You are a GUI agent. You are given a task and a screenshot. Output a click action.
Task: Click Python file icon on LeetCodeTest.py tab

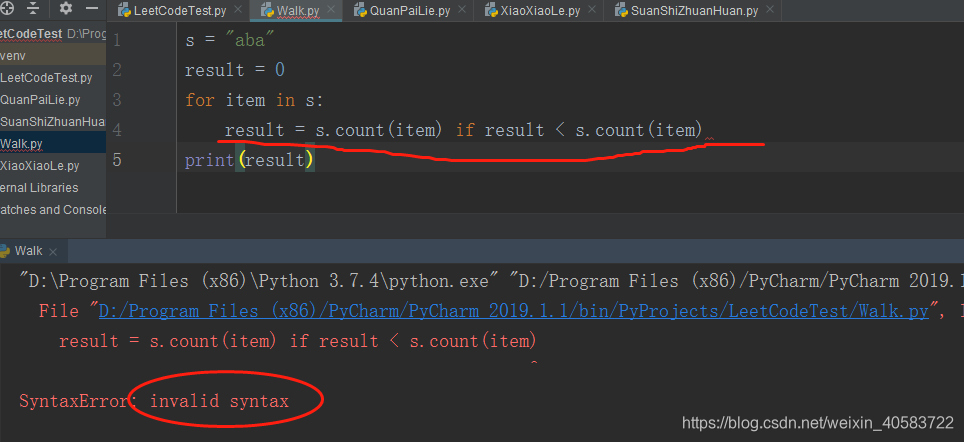tap(124, 10)
